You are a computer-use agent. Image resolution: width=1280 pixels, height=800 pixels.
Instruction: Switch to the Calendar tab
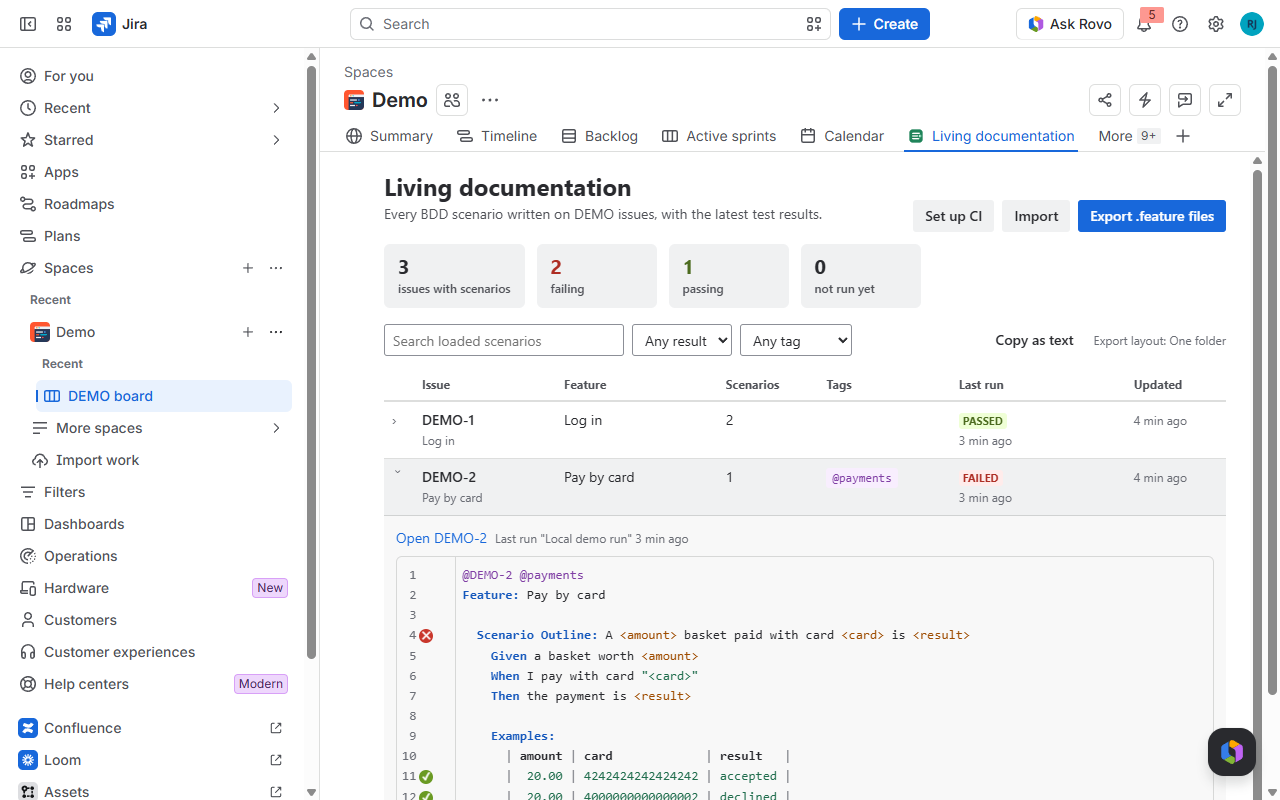[x=842, y=136]
